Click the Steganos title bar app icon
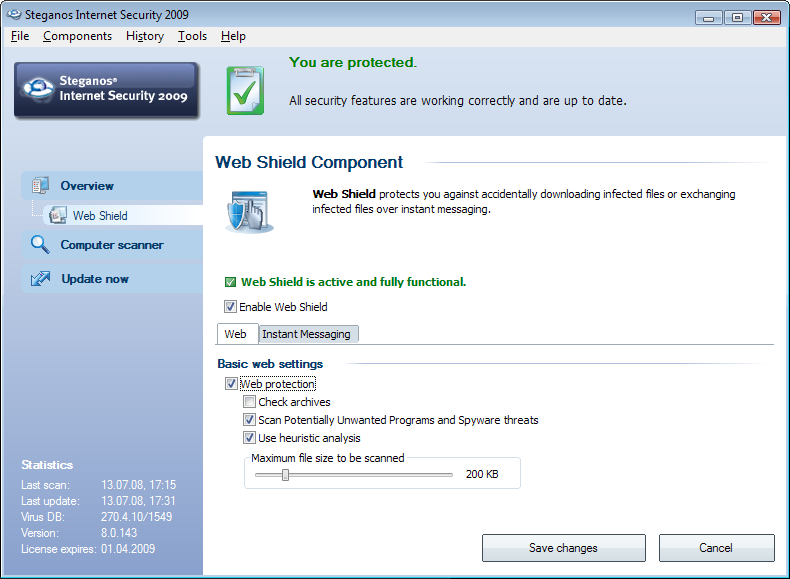This screenshot has height=579, width=790. pos(14,15)
